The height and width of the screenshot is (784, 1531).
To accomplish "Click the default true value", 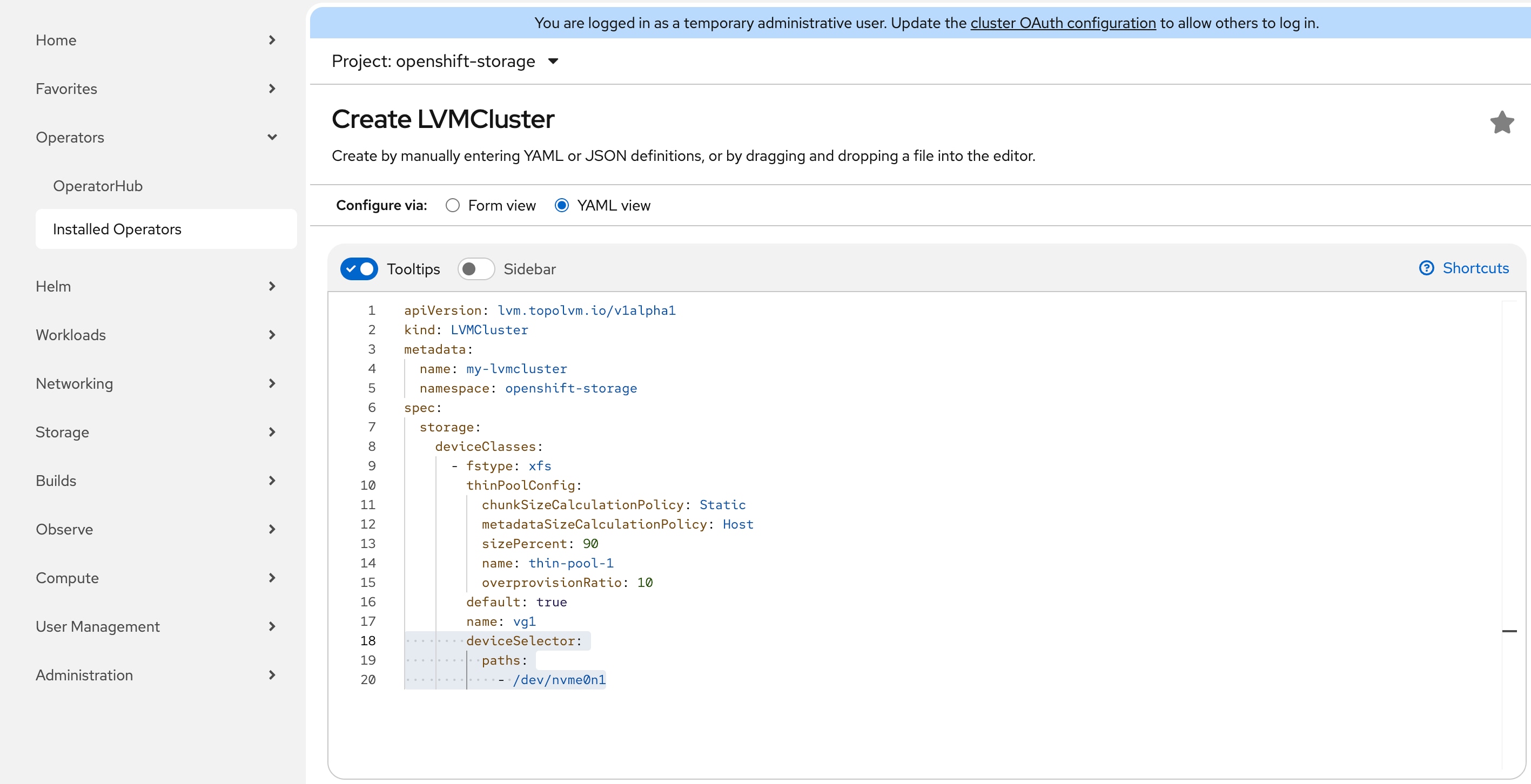I will coord(552,602).
